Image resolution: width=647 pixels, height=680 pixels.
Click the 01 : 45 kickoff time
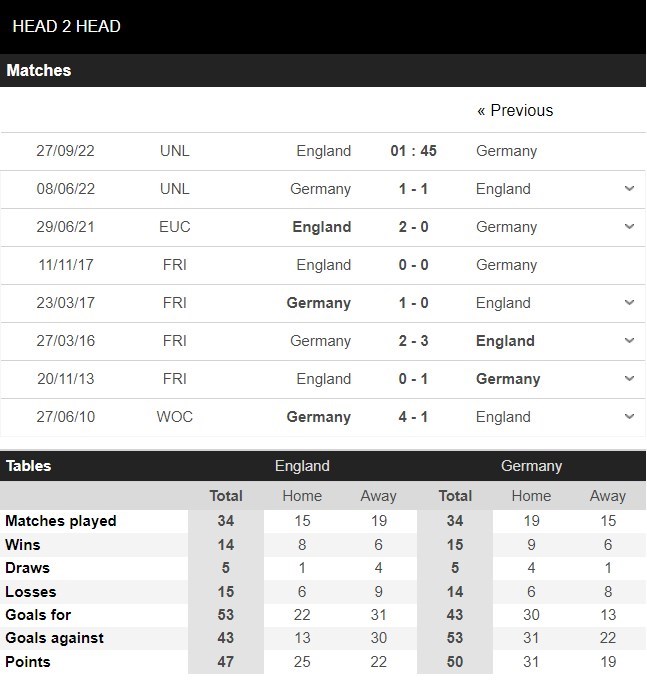coord(413,151)
